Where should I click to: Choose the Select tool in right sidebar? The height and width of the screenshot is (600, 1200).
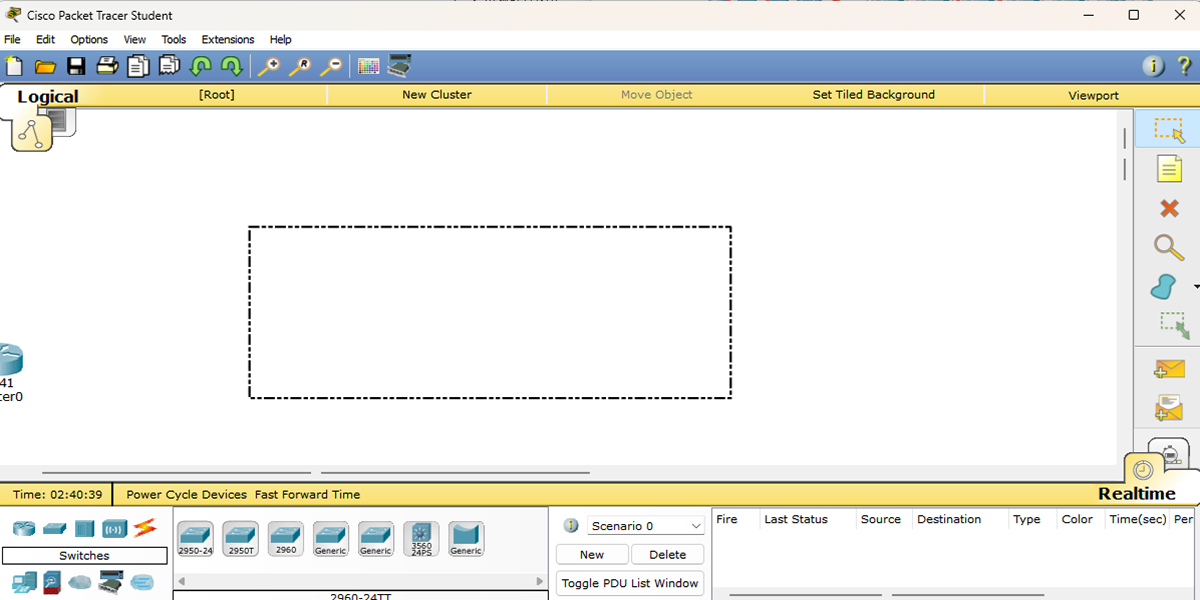pos(1168,130)
